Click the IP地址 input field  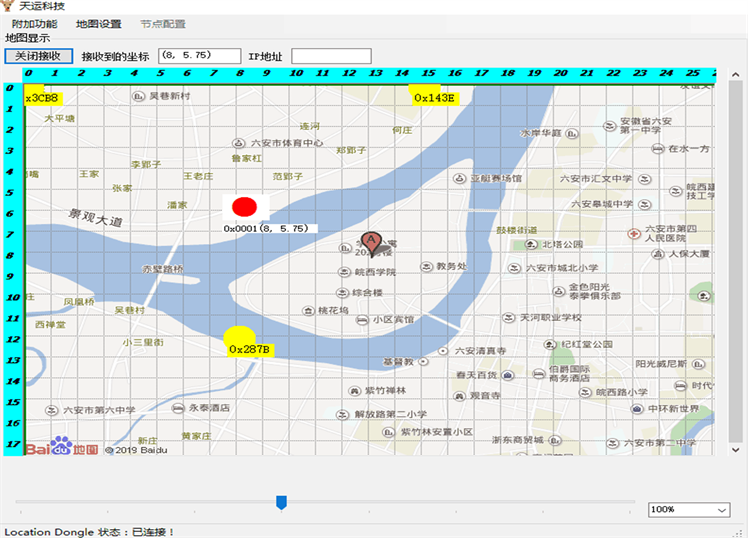[x=330, y=56]
